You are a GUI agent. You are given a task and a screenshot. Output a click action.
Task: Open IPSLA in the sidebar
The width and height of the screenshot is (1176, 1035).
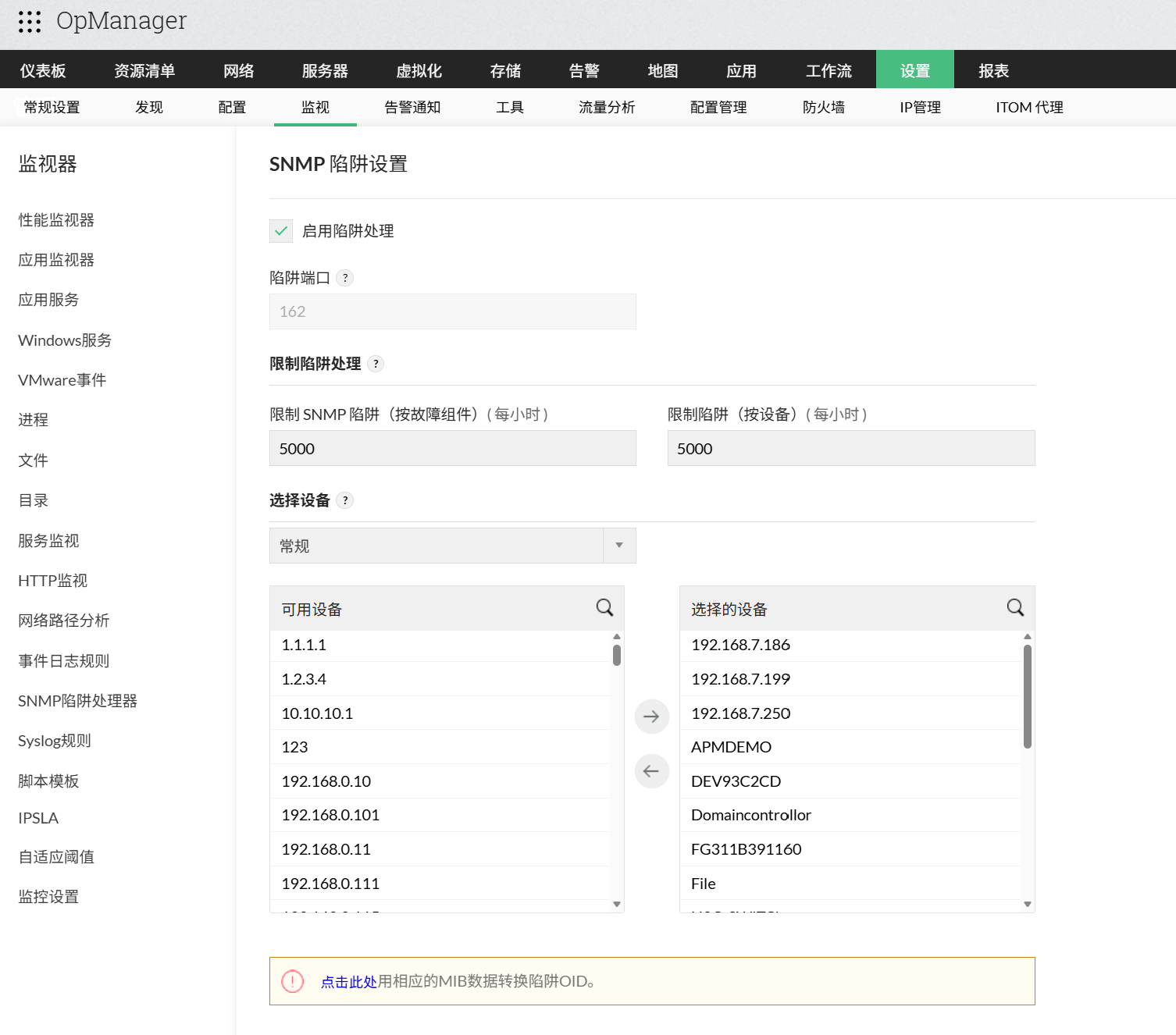(x=38, y=818)
